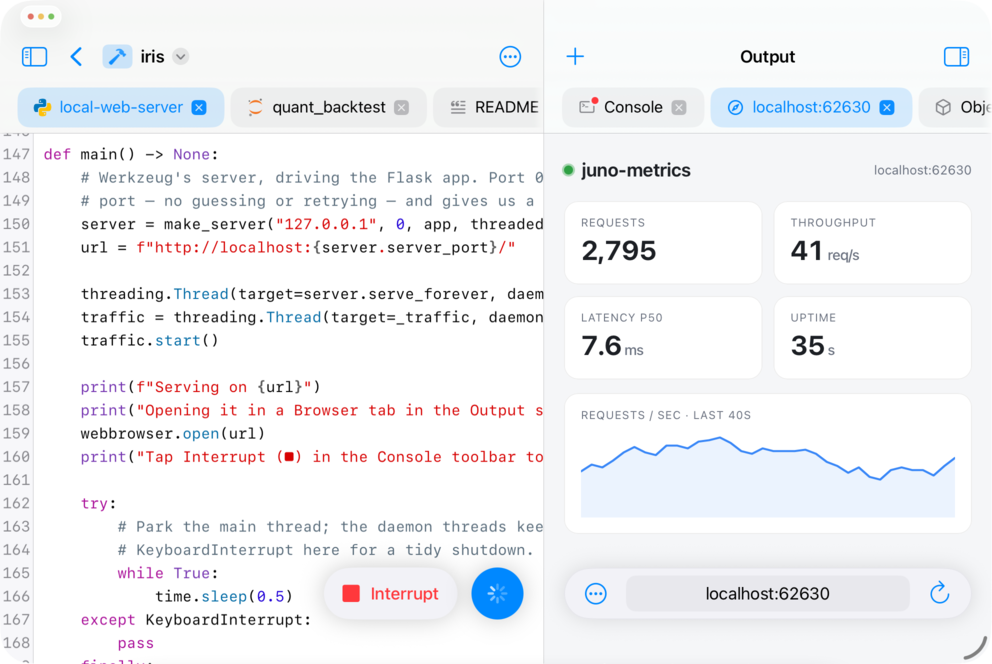Open browser options ellipsis menu

(595, 594)
